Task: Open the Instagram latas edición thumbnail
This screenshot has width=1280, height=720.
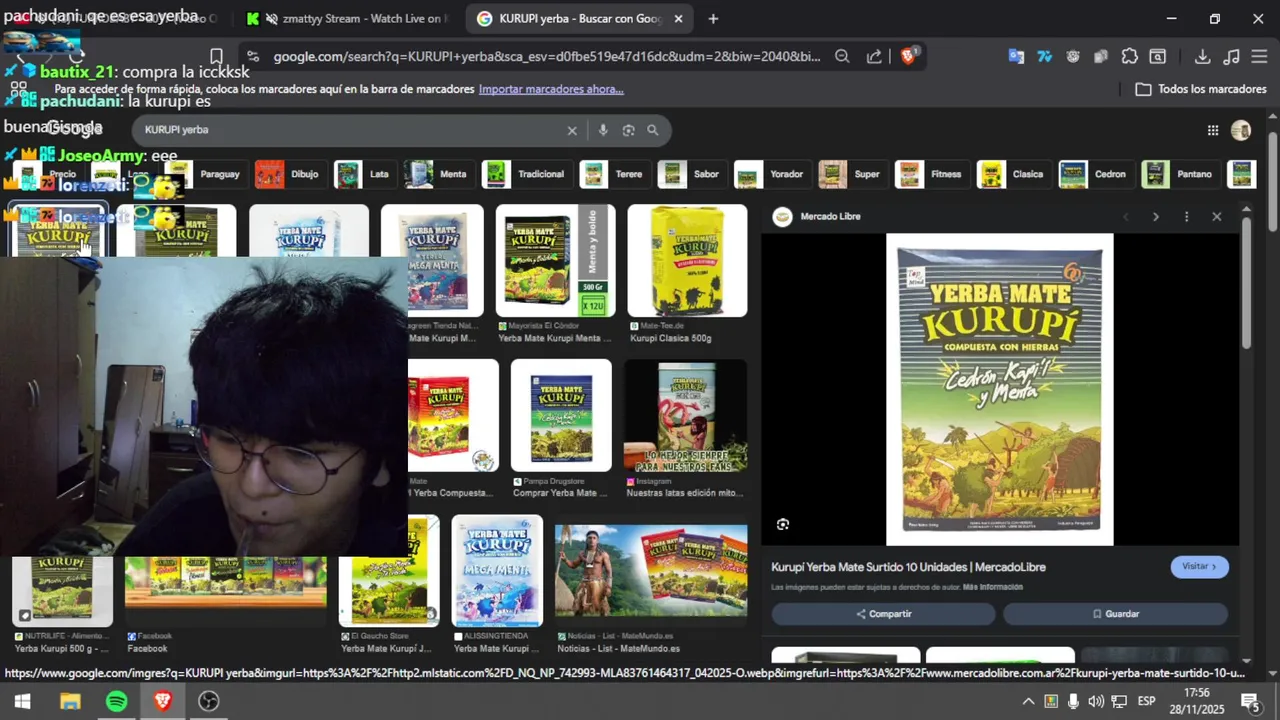Action: tap(685, 416)
